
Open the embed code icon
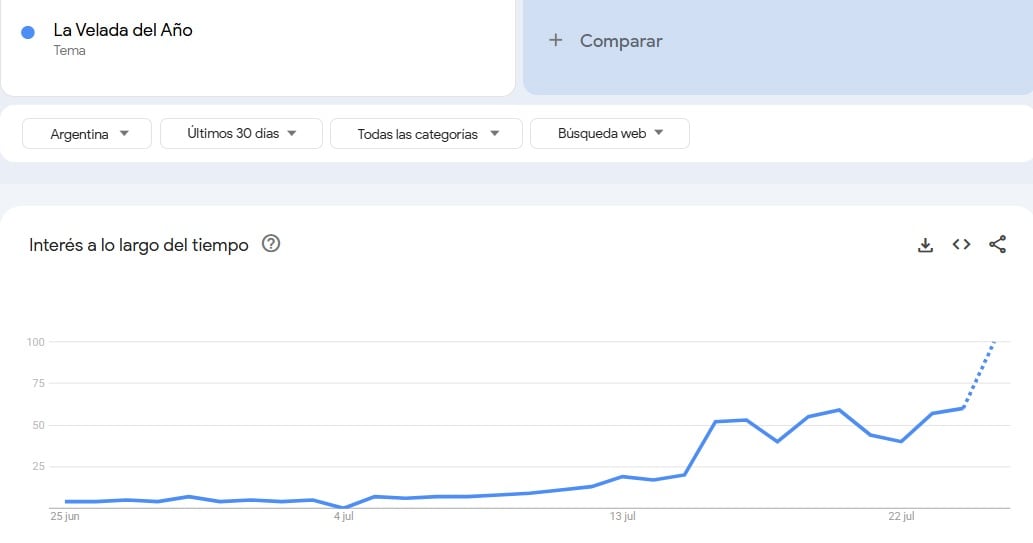tap(961, 244)
